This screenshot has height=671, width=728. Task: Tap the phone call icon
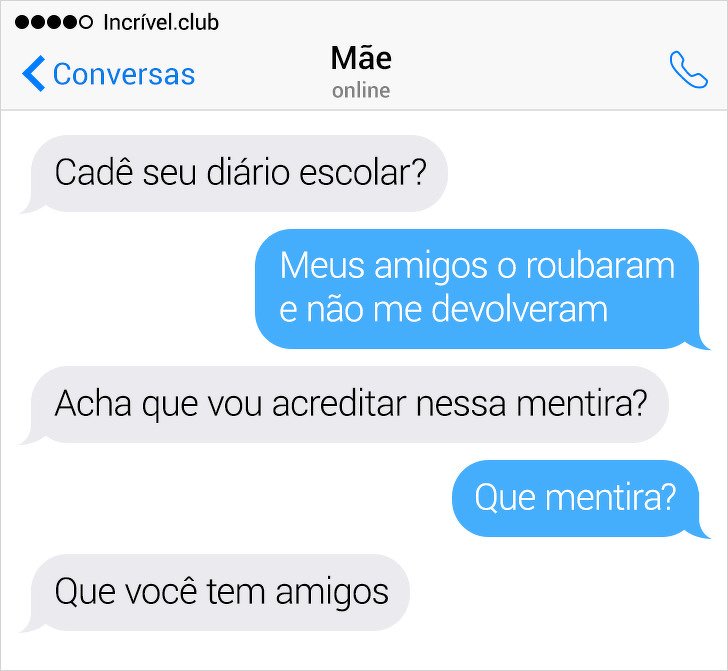click(x=689, y=69)
